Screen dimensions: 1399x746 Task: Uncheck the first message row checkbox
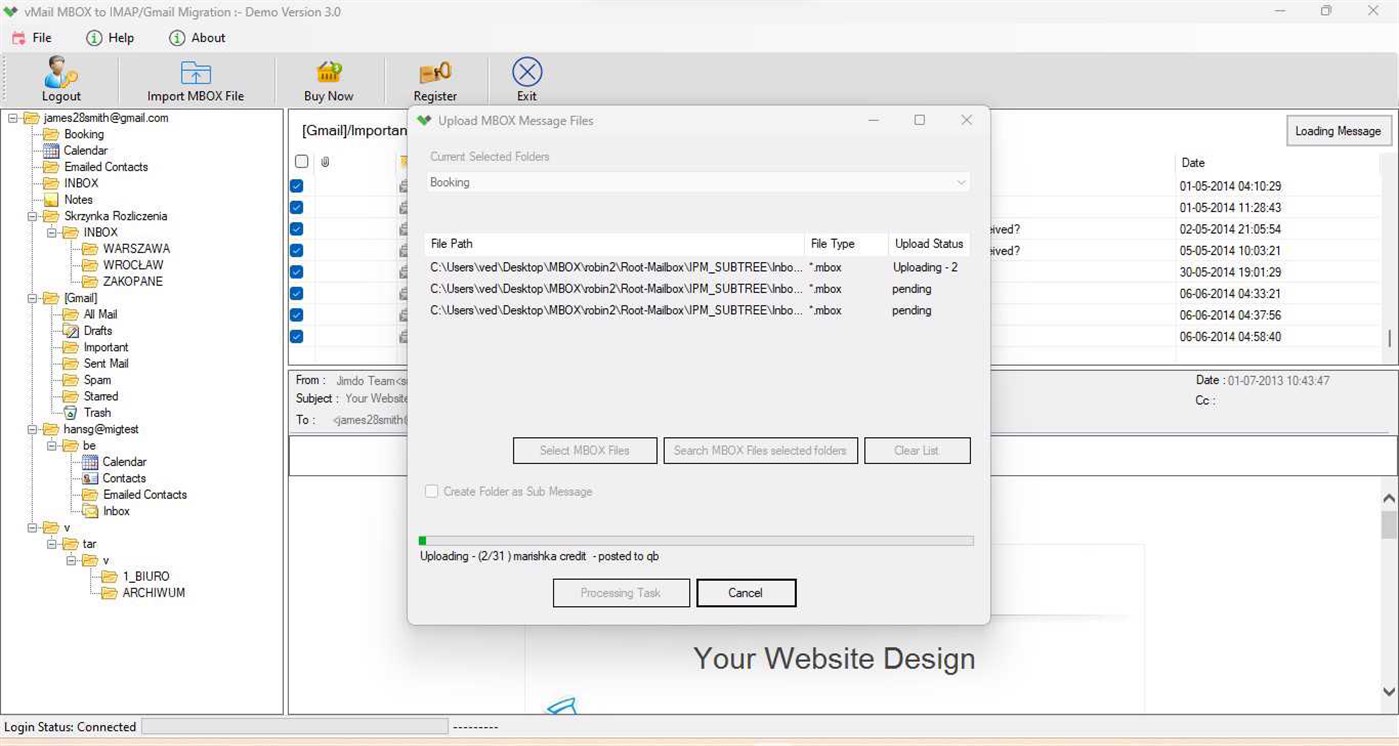(x=296, y=185)
